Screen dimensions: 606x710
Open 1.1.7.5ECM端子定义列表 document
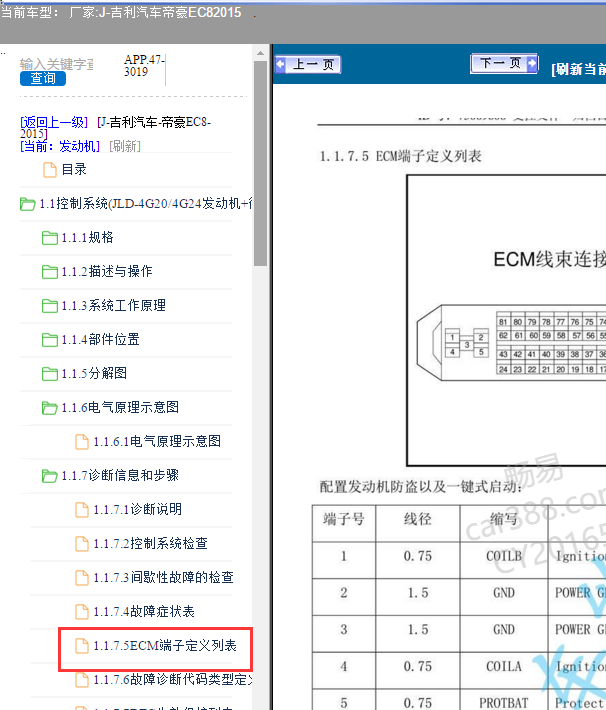pos(165,645)
